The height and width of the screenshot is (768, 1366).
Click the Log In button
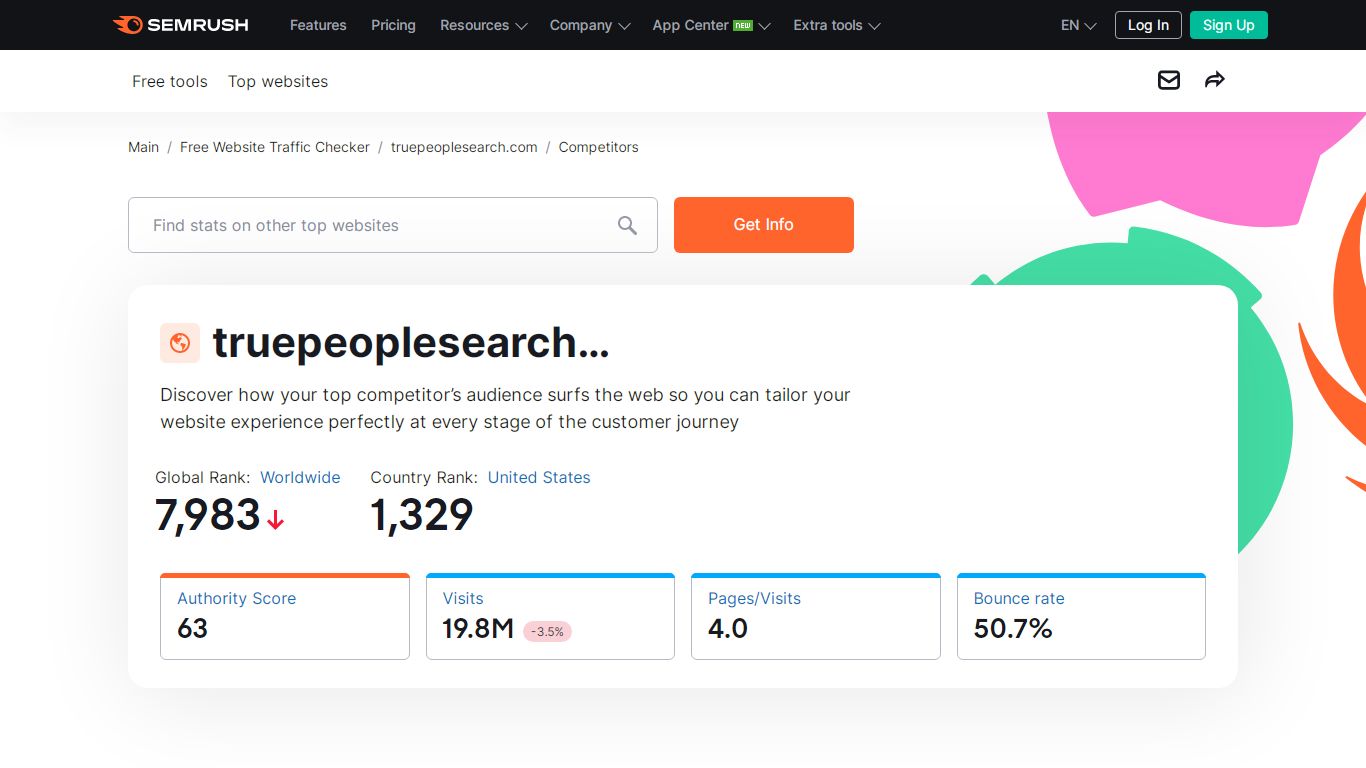1148,25
